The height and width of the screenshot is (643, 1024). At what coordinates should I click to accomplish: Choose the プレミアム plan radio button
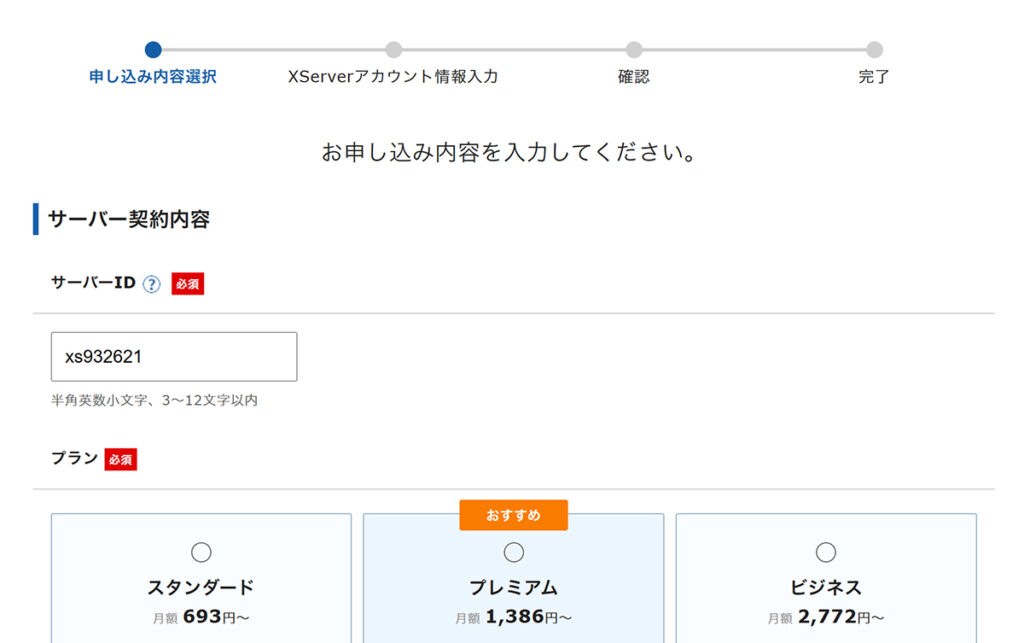pos(513,552)
